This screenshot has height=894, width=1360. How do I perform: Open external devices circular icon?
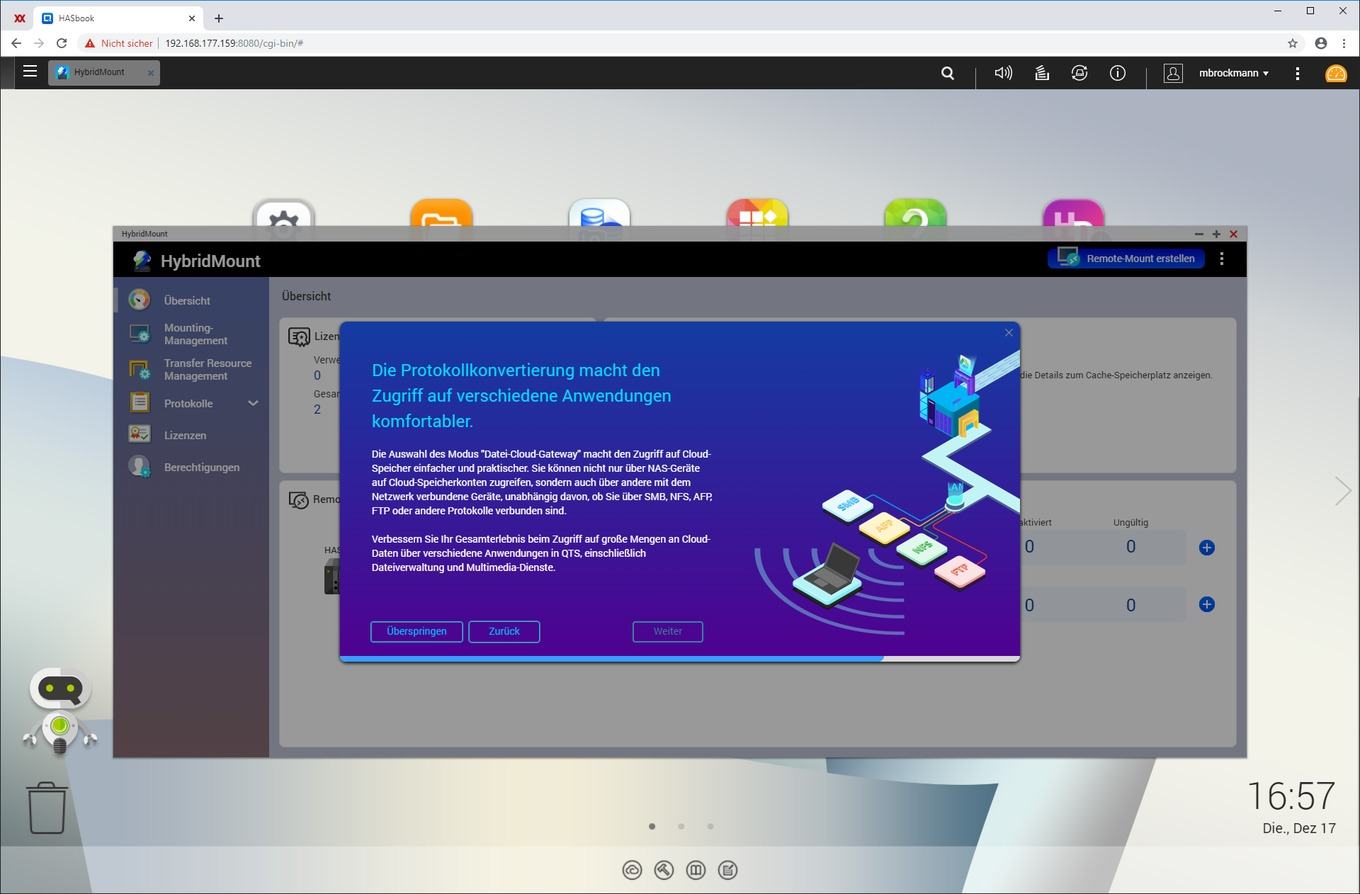(x=1079, y=73)
